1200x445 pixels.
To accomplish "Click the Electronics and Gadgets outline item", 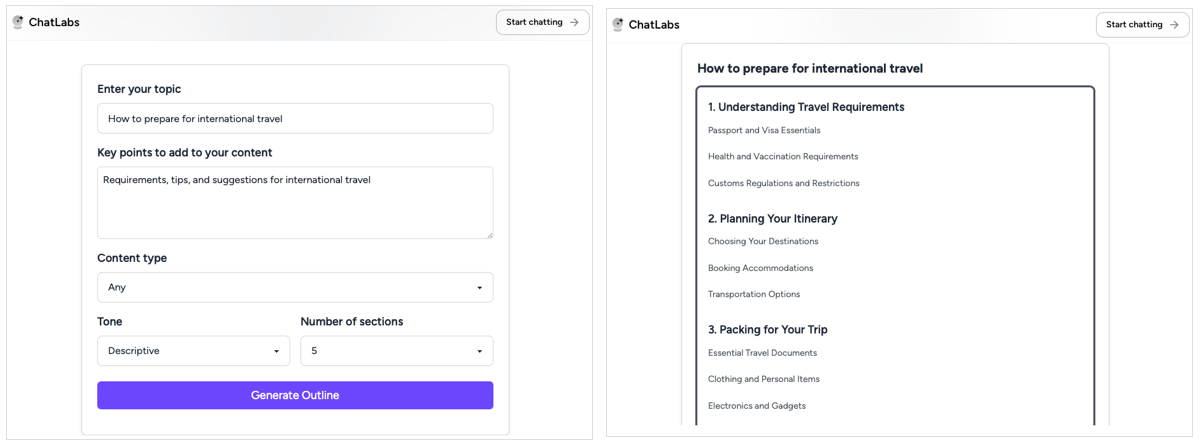I will coord(757,406).
